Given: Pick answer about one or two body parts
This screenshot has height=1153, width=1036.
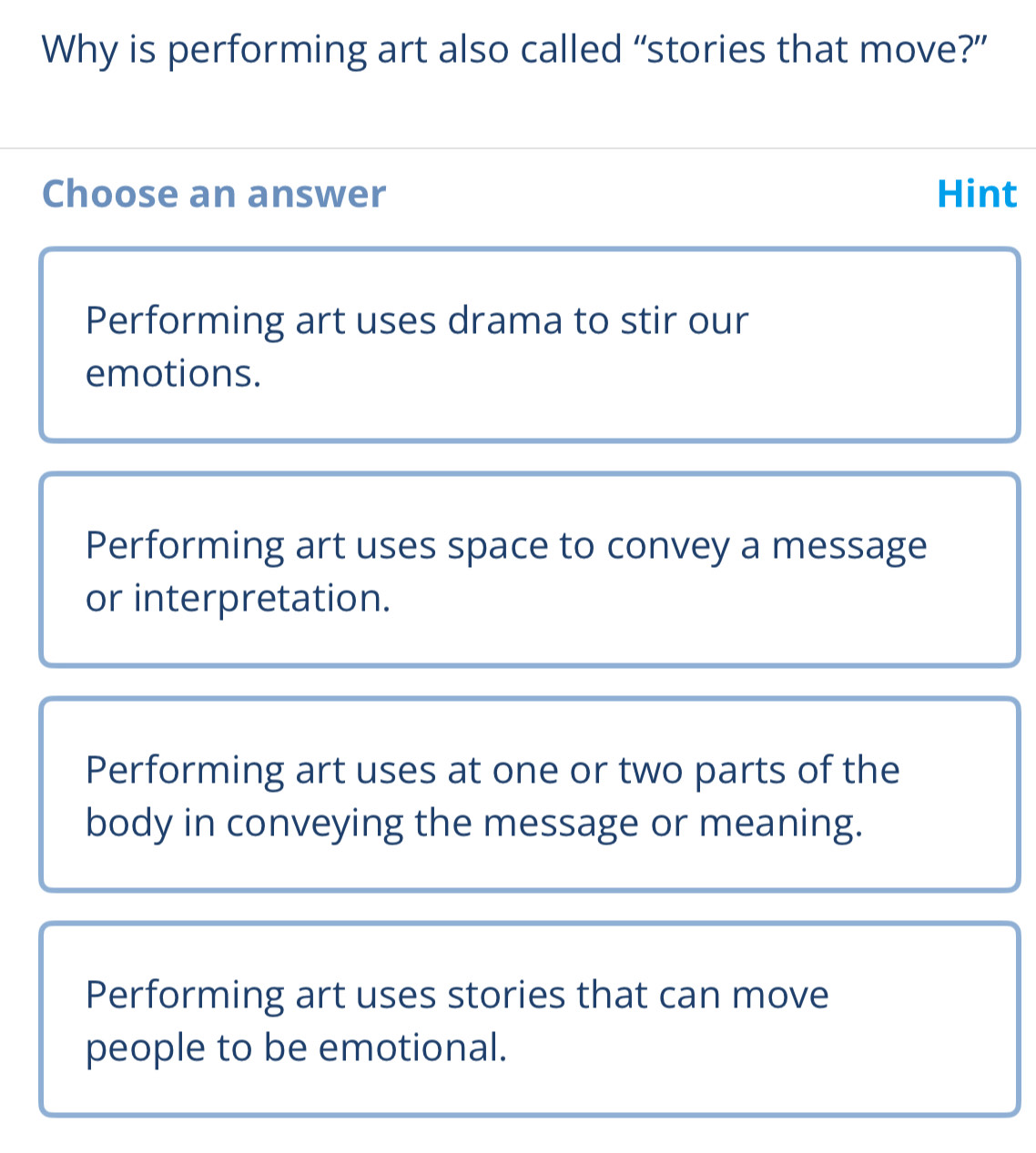Looking at the screenshot, I should pyautogui.click(x=529, y=794).
